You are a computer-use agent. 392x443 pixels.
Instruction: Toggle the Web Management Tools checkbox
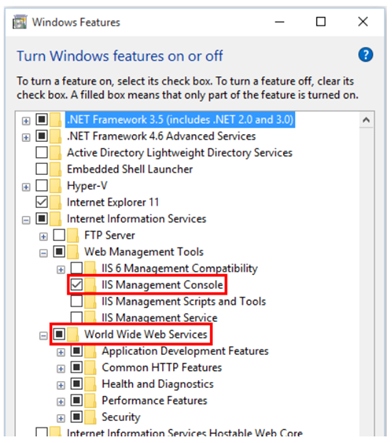pos(59,251)
